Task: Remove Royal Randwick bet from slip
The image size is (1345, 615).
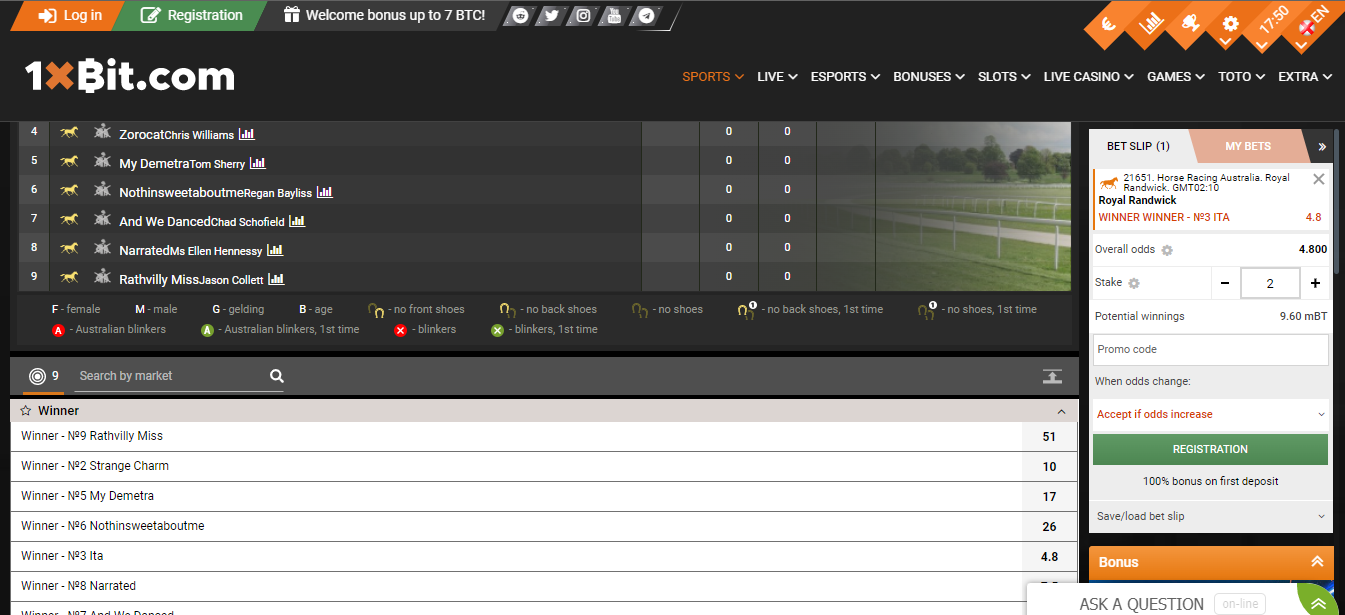Action: 1318,179
